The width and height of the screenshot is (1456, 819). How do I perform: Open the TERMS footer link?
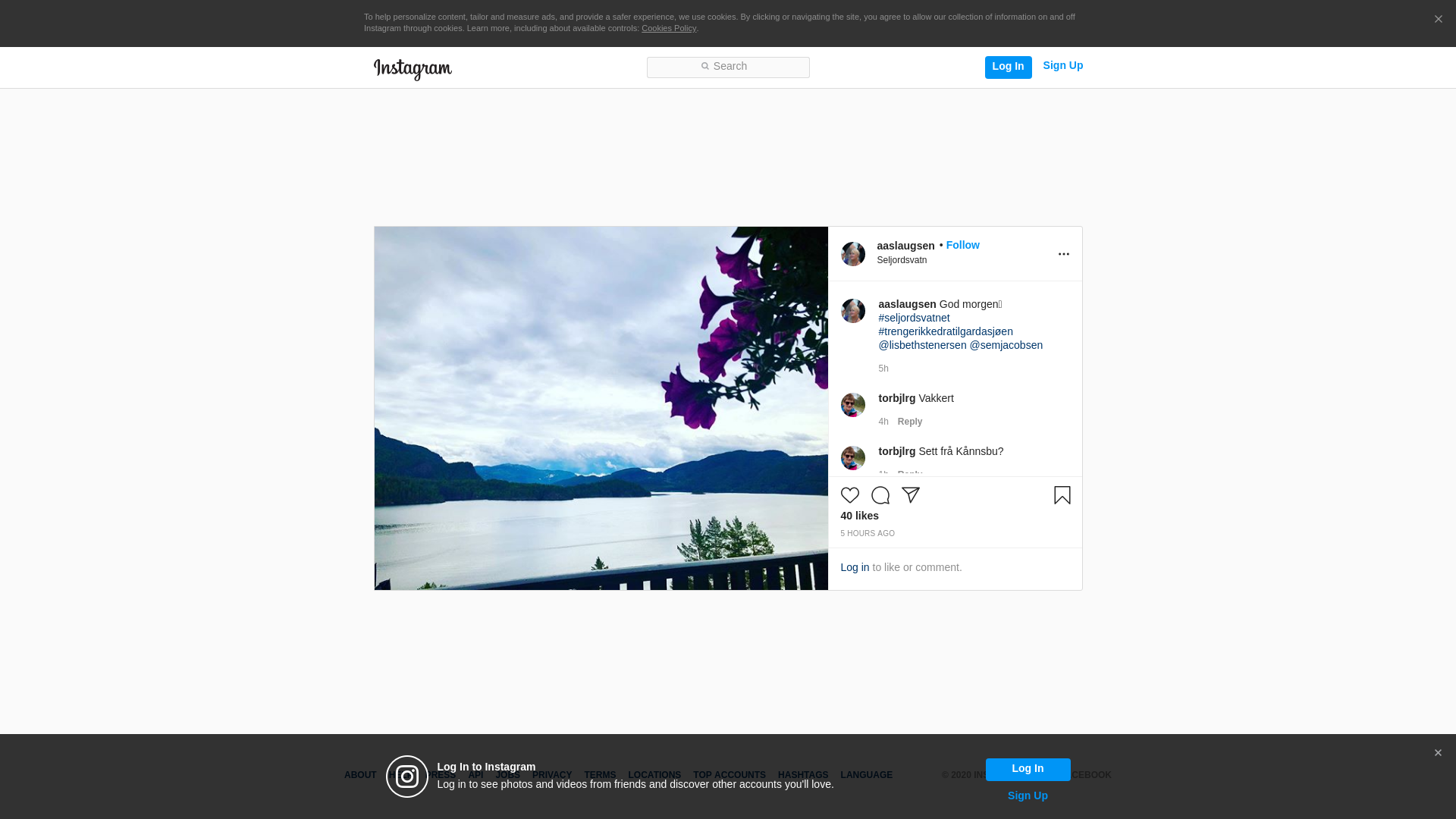click(x=600, y=775)
